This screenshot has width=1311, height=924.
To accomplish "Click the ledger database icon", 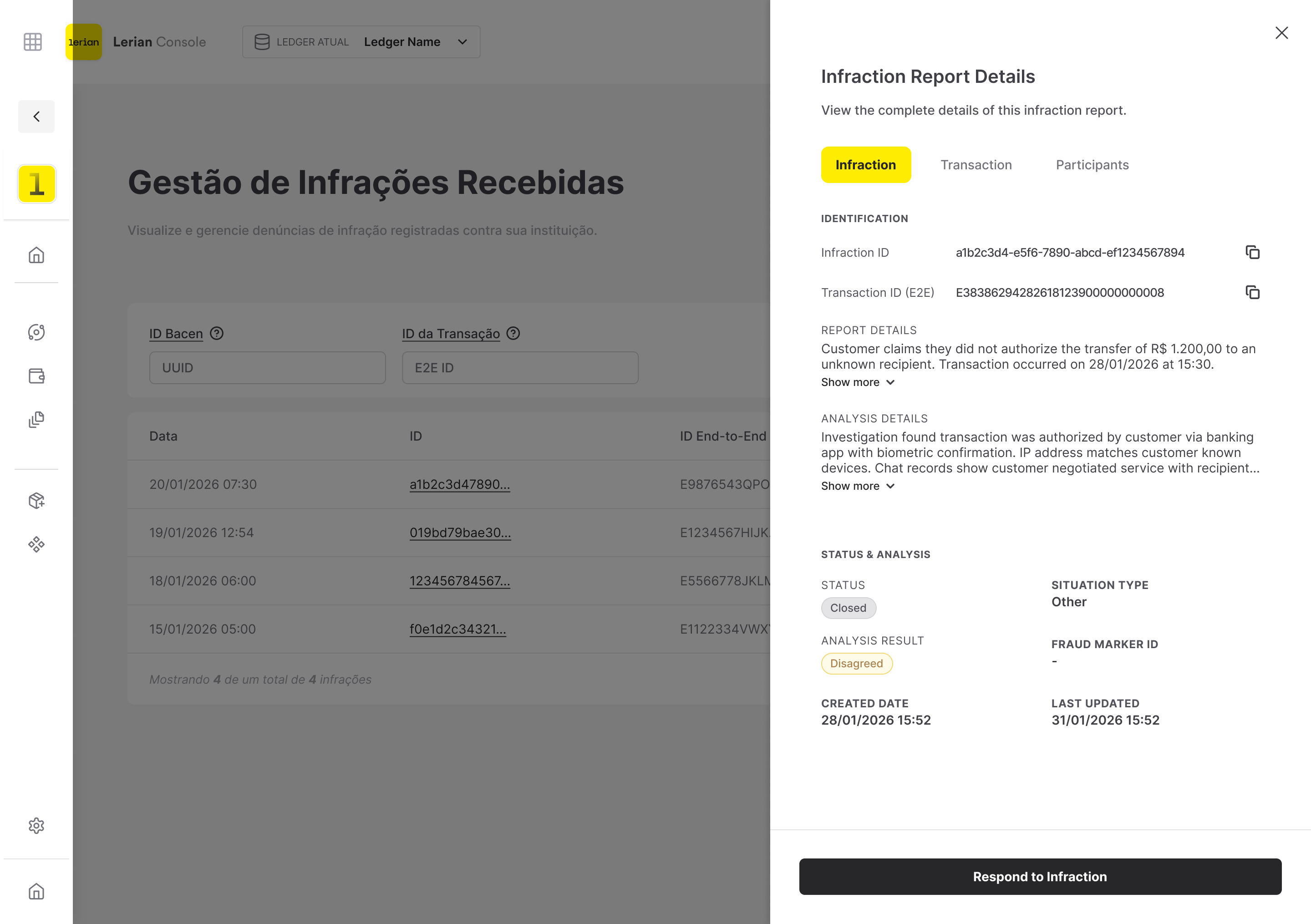I will click(x=262, y=42).
